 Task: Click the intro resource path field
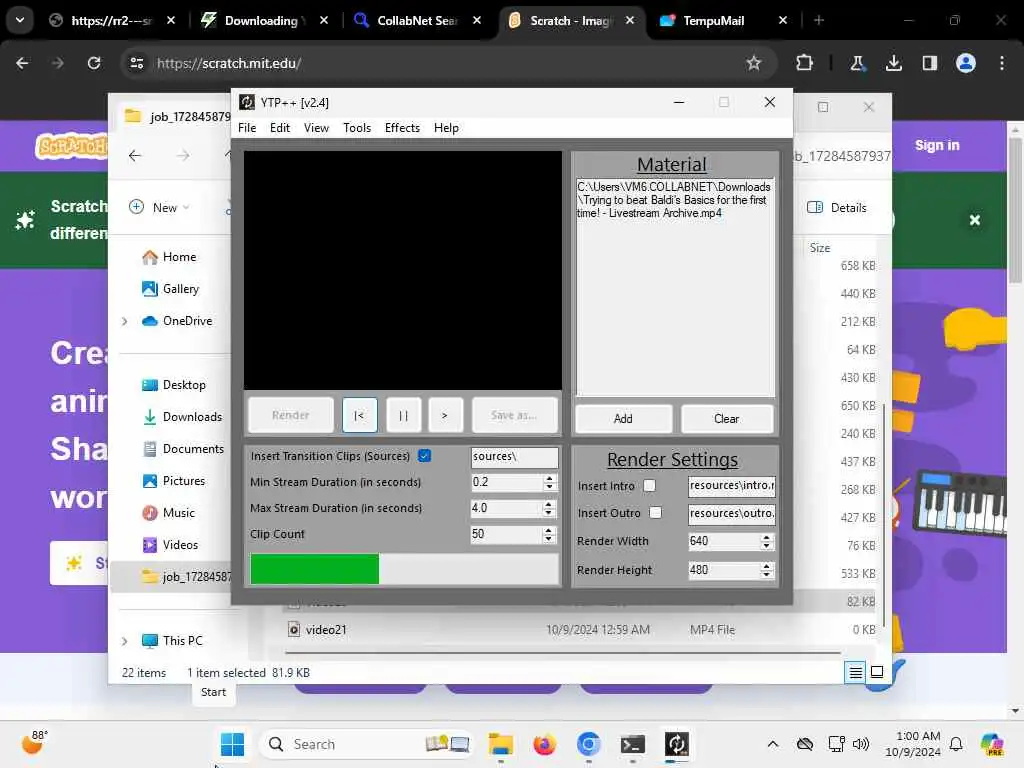point(731,486)
